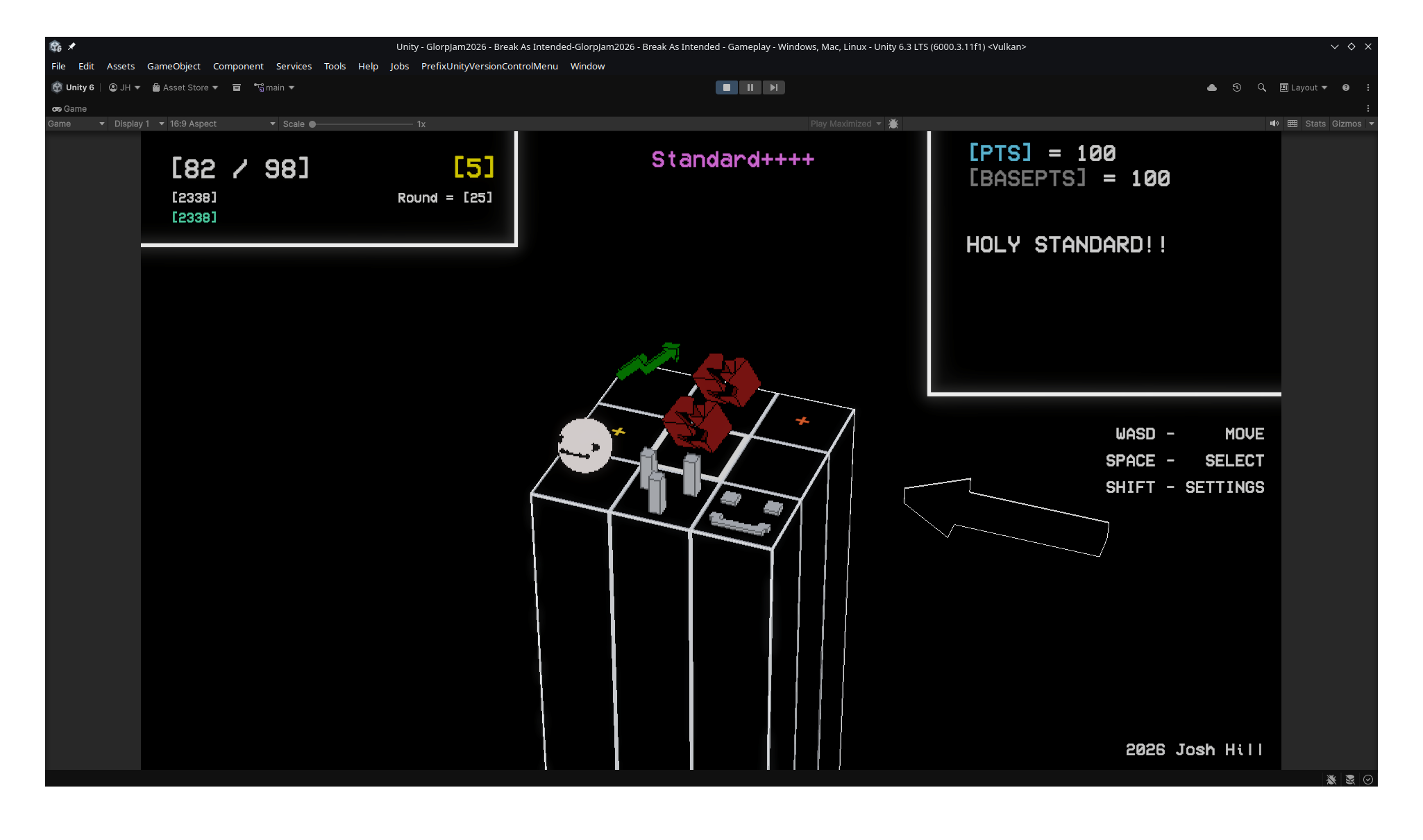Click the Scale slider handle

pos(312,124)
